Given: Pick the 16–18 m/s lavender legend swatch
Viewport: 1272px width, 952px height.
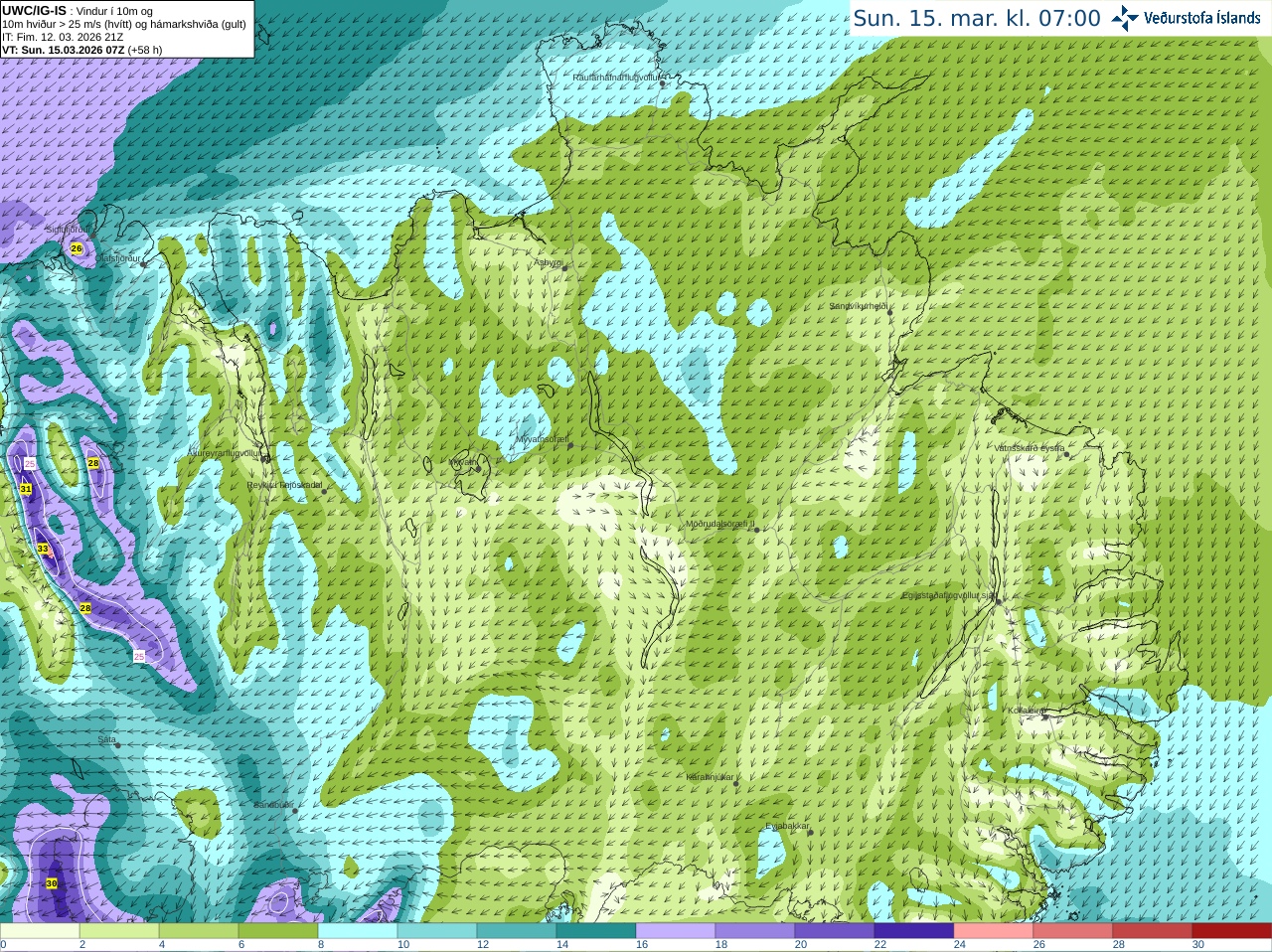Looking at the screenshot, I should point(676,931).
